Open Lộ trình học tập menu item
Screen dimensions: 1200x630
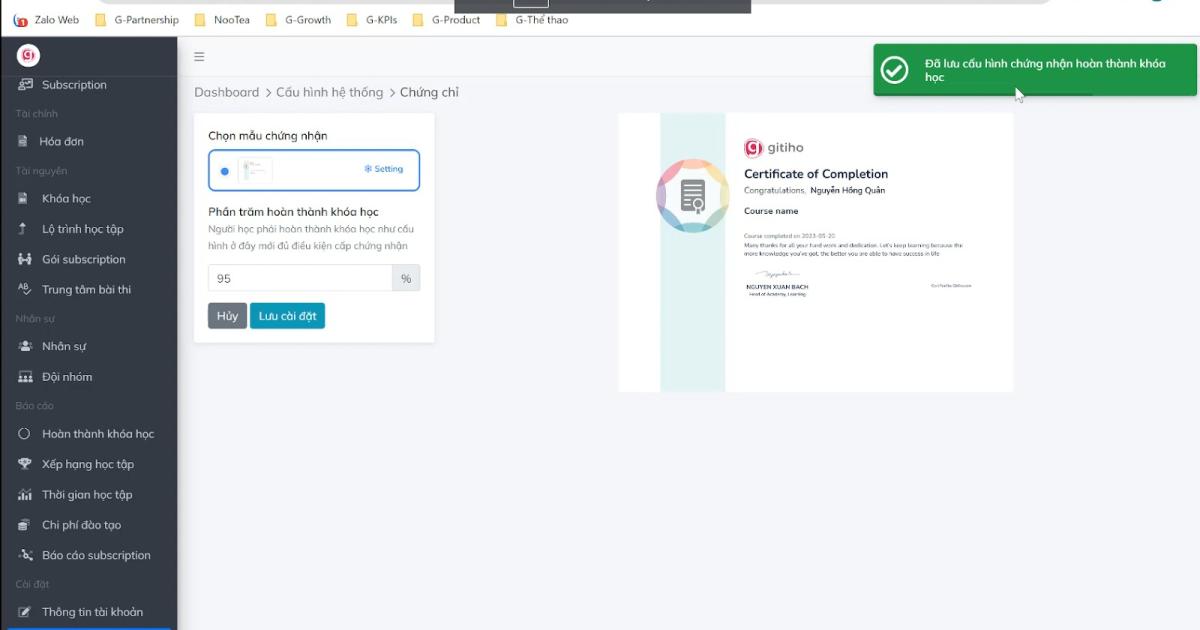(x=83, y=229)
